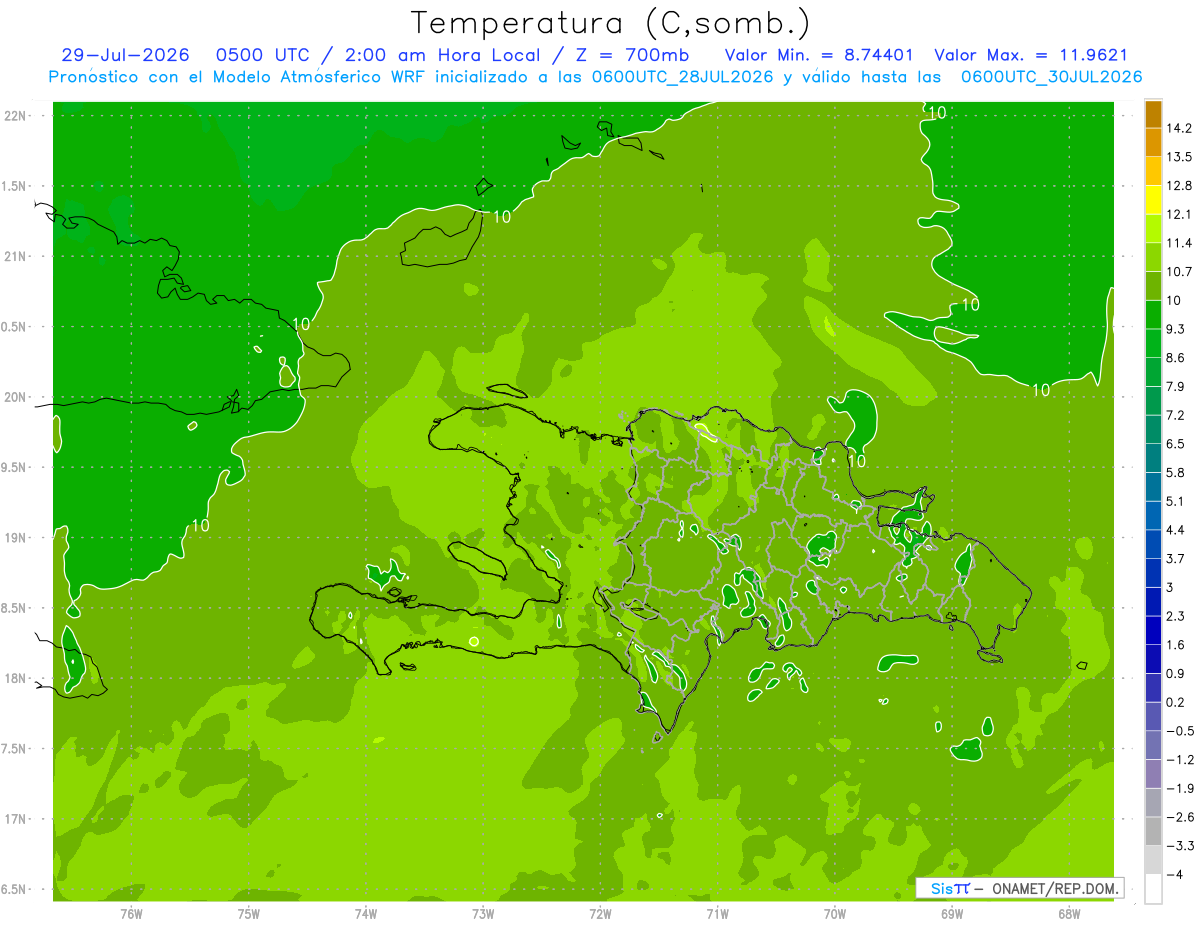The width and height of the screenshot is (1200, 927).
Task: Click the 'Temperatura (C,somb.)' chart title
Action: click(x=610, y=24)
